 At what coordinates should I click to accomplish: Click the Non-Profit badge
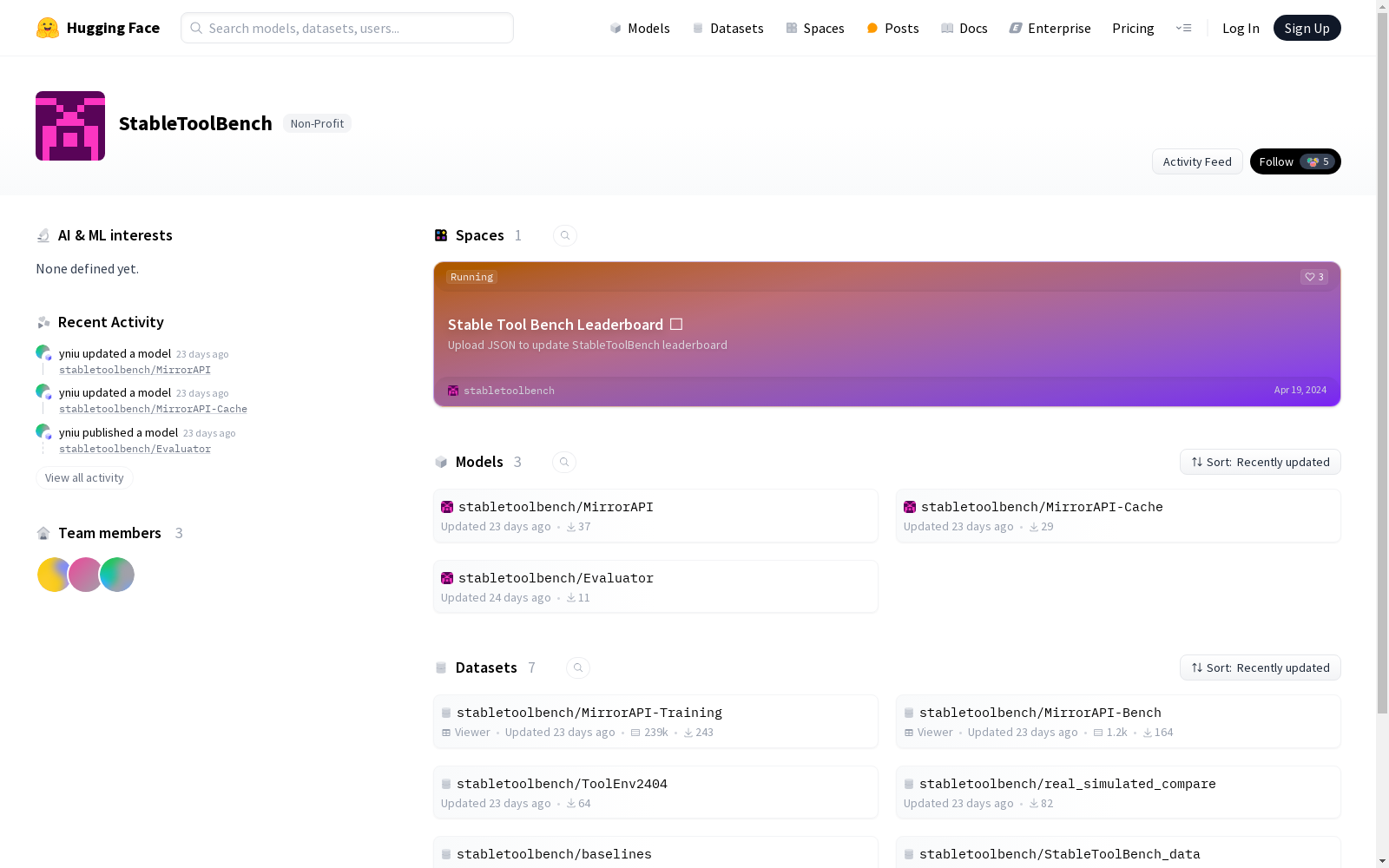tap(317, 123)
